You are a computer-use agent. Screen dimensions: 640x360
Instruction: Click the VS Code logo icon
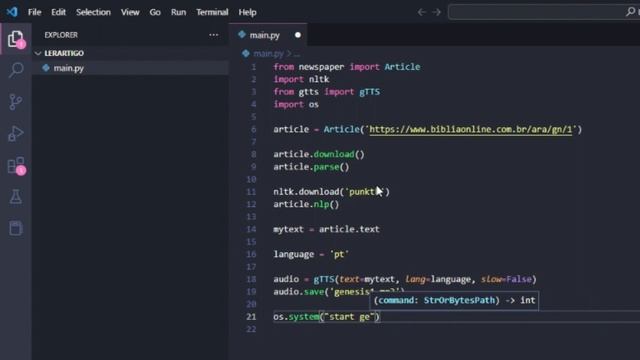[12, 12]
